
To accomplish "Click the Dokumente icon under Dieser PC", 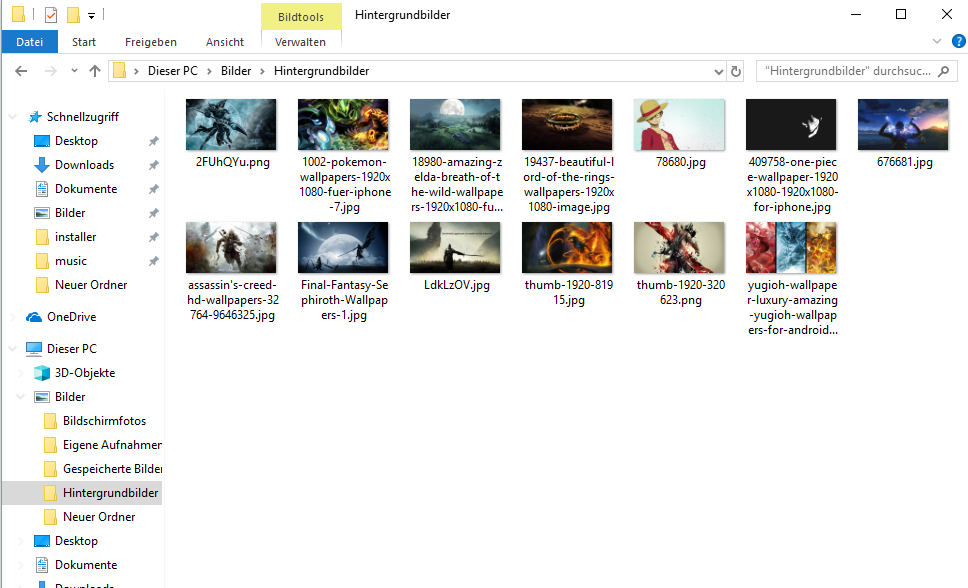I will 42,565.
